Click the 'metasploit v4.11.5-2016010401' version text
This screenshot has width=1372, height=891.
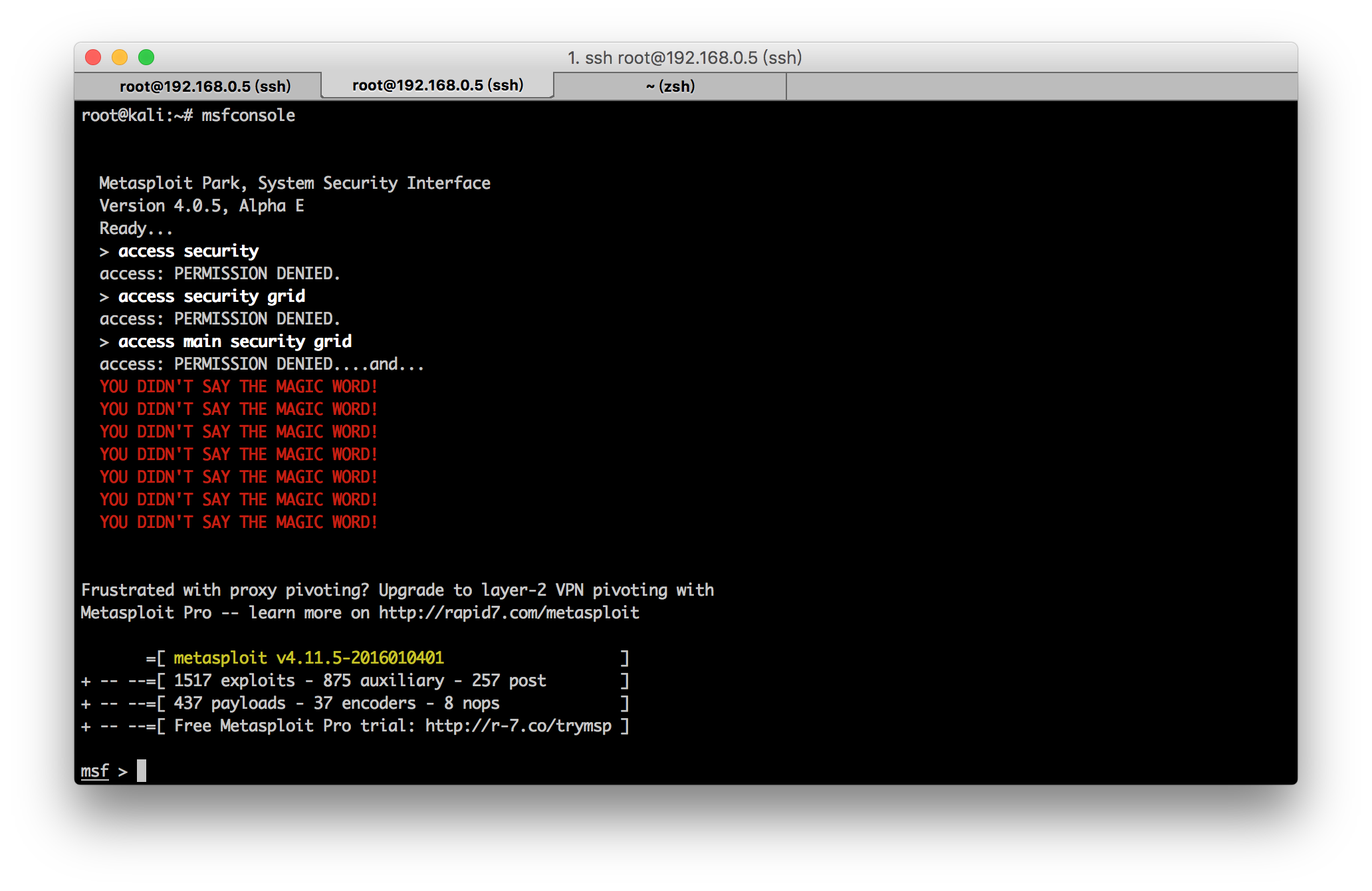click(x=308, y=658)
